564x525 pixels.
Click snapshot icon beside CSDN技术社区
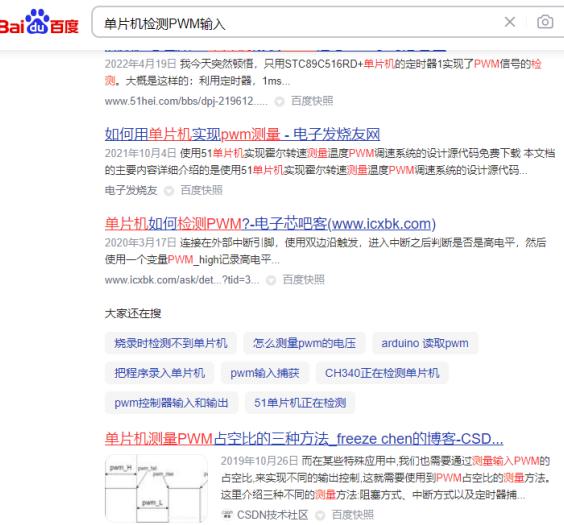[x=320, y=515]
